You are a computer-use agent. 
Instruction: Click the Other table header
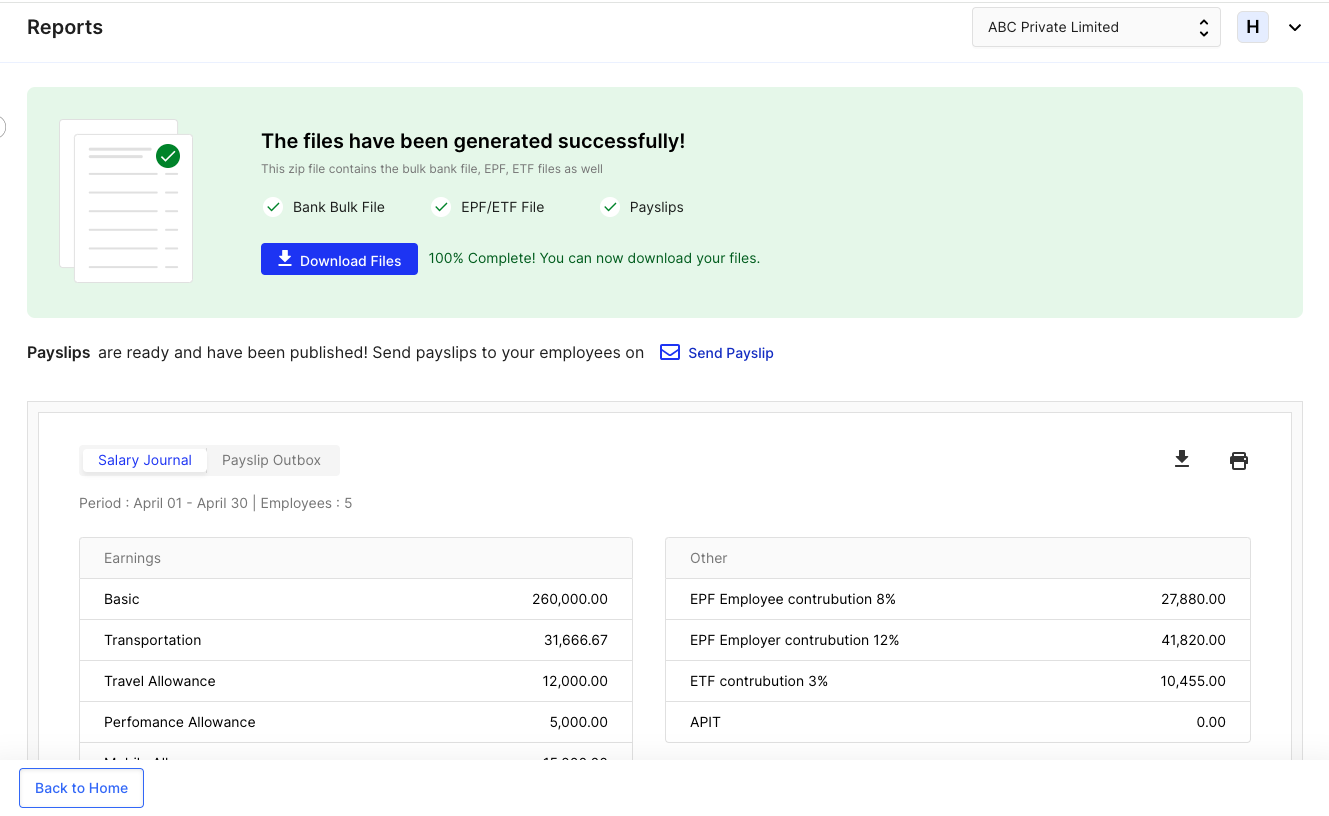point(958,558)
